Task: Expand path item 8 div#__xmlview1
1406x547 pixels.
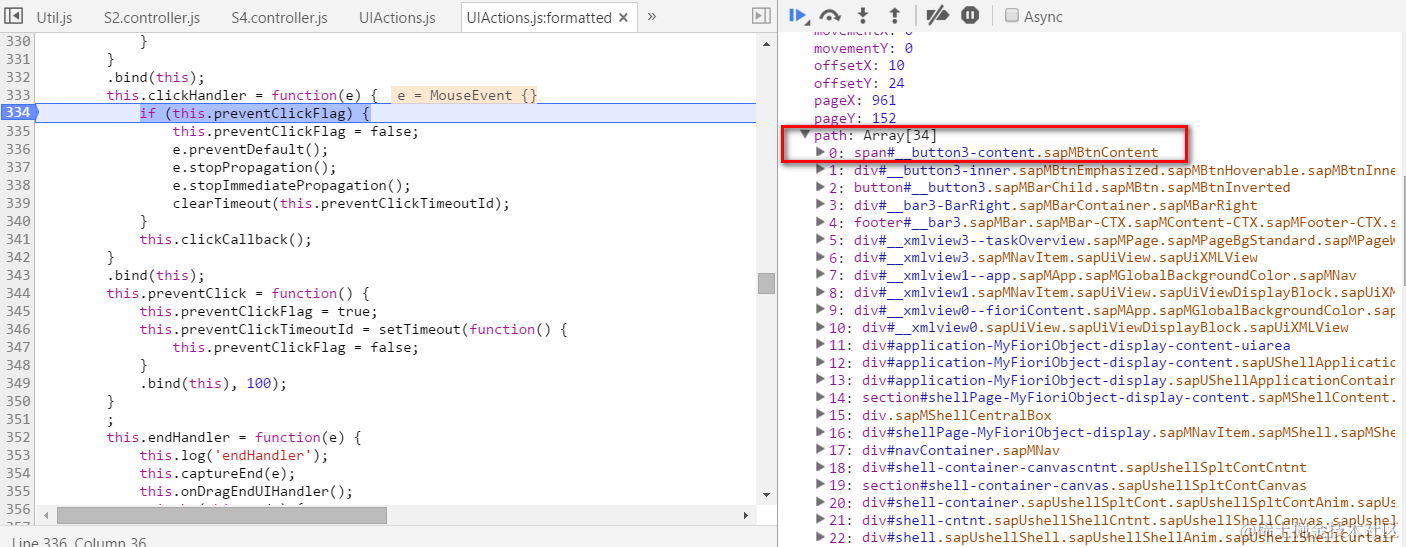Action: 821,293
